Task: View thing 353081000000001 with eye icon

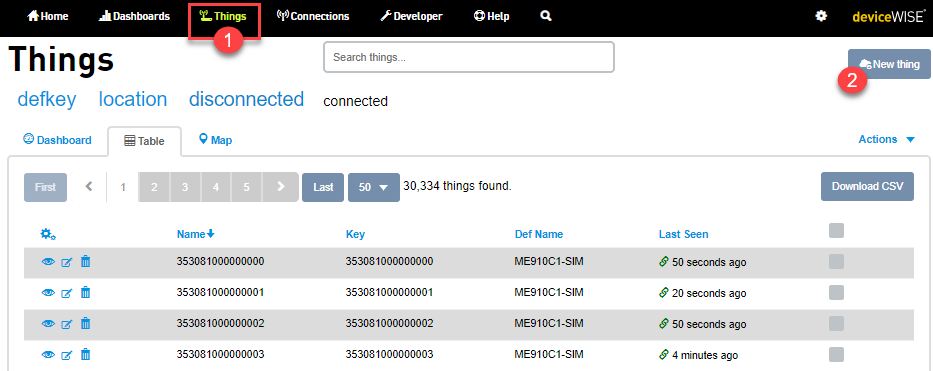Action: pos(48,293)
